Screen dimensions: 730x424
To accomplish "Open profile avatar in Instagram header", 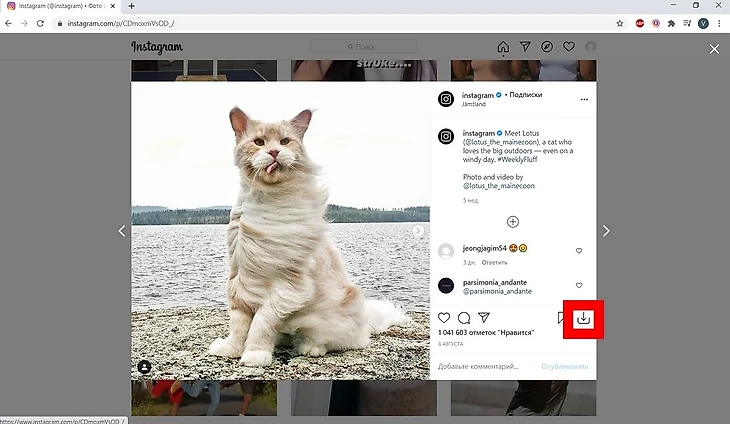I will click(591, 47).
